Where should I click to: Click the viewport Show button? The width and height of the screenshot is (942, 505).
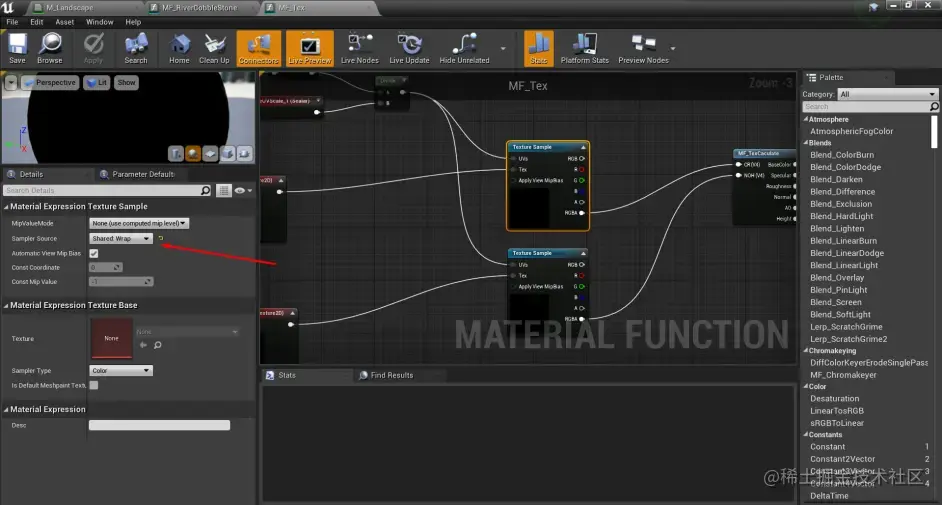click(x=126, y=82)
